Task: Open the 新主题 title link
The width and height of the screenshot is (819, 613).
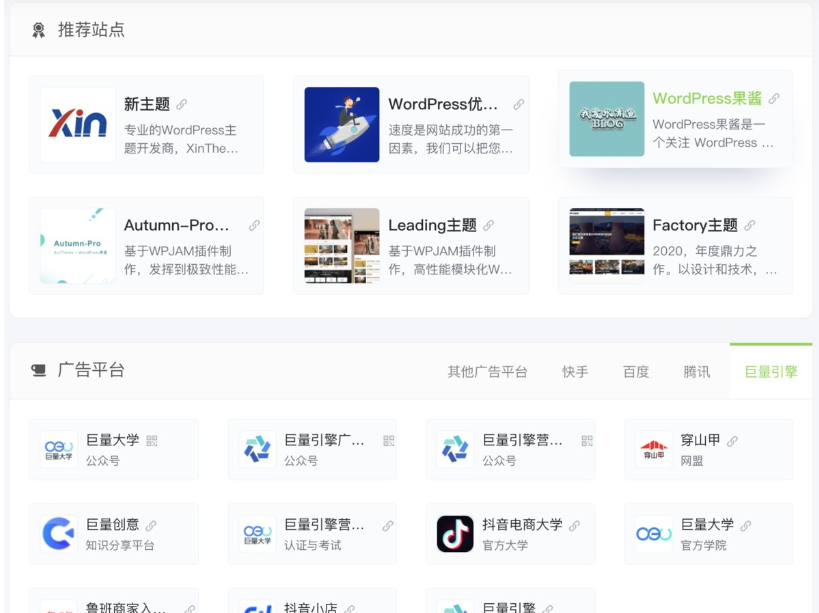Action: 147,104
